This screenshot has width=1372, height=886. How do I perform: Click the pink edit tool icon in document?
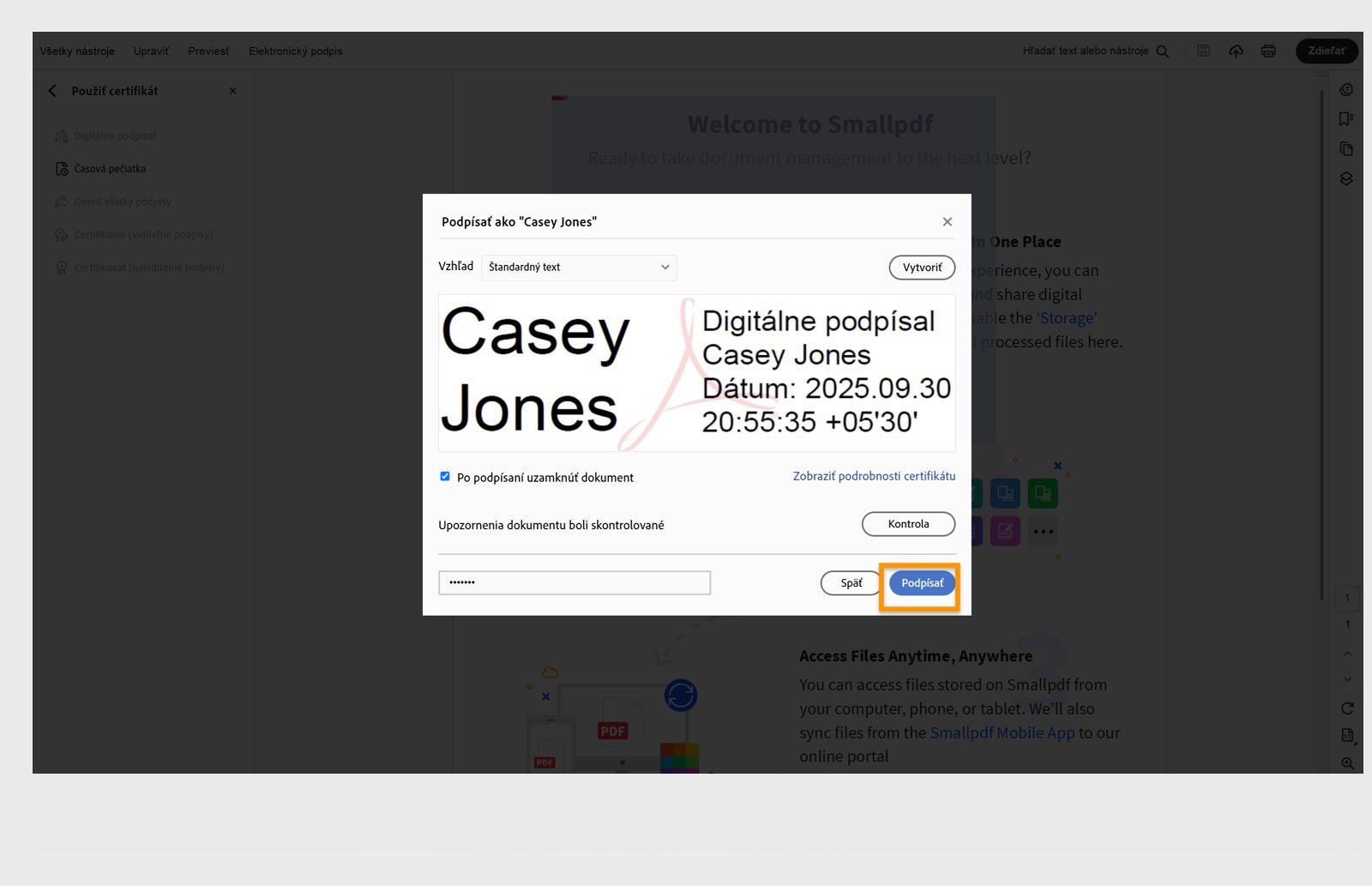pyautogui.click(x=1005, y=532)
